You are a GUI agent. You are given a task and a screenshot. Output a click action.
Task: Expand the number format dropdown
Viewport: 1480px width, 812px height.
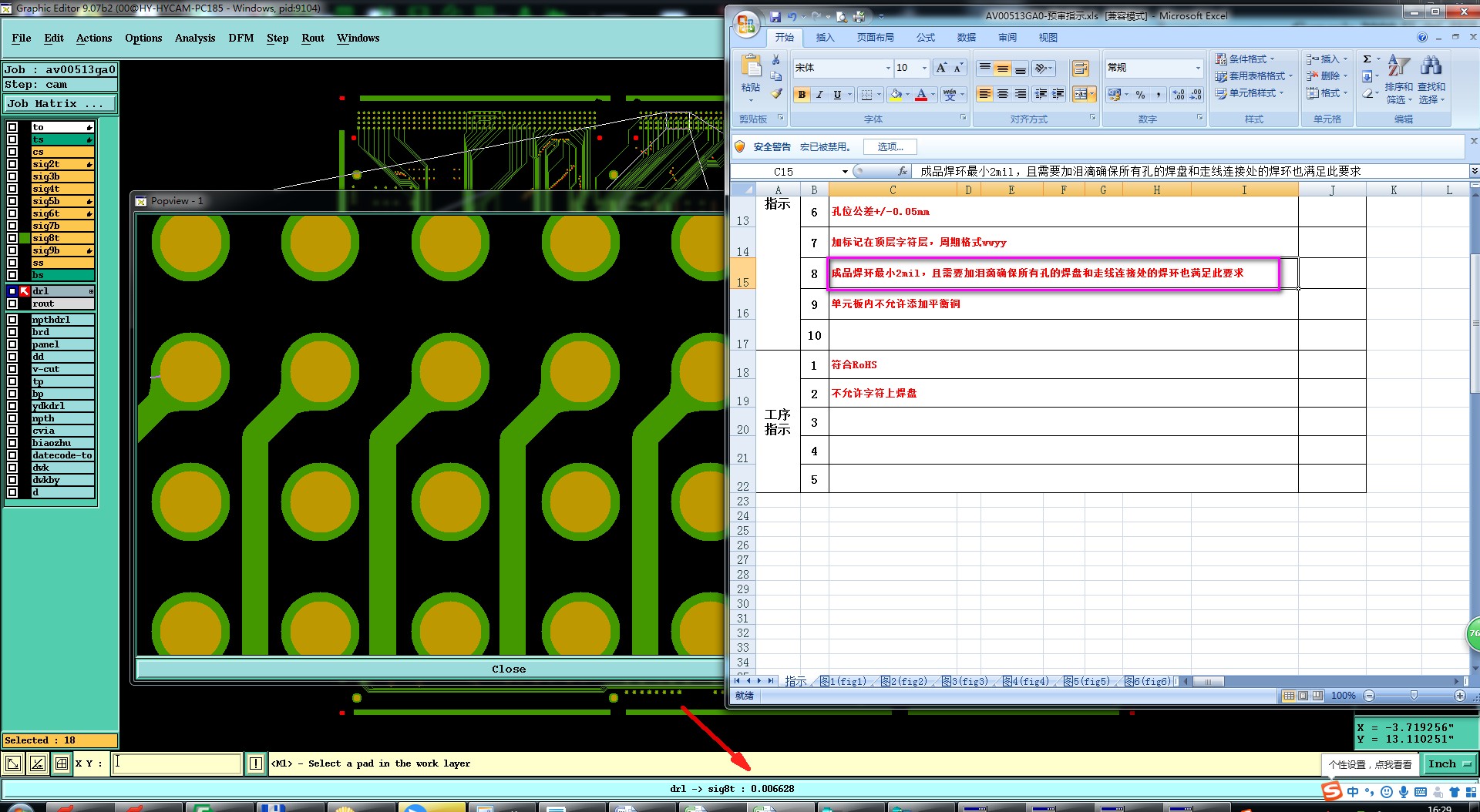tap(1197, 68)
